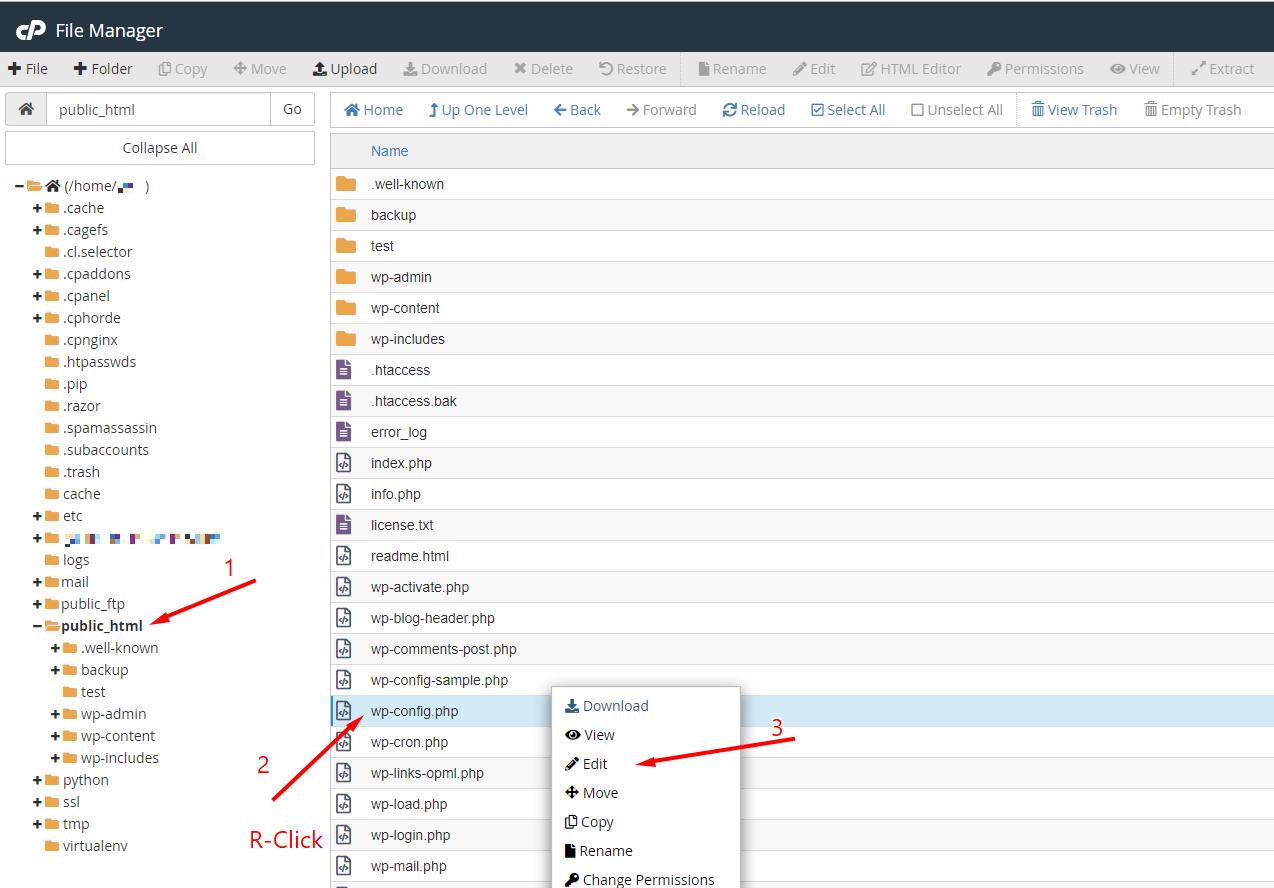
Task: Click Empty Trash
Action: pos(1193,110)
